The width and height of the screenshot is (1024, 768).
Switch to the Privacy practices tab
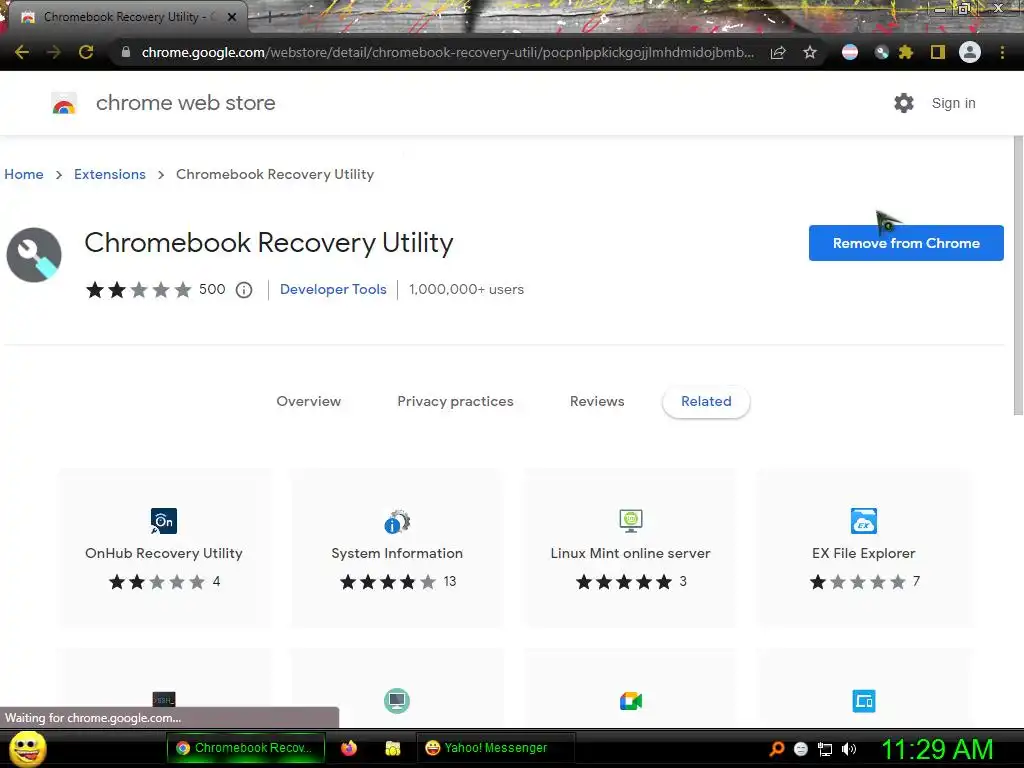point(455,402)
